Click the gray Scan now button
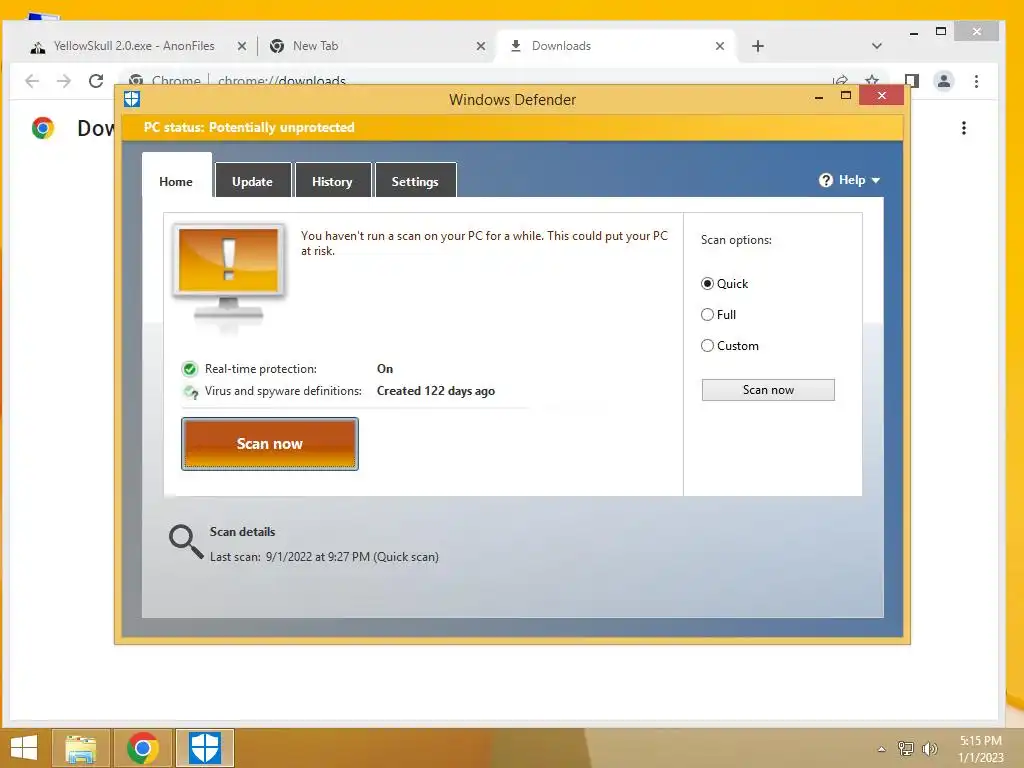Viewport: 1024px width, 768px height. [x=768, y=390]
